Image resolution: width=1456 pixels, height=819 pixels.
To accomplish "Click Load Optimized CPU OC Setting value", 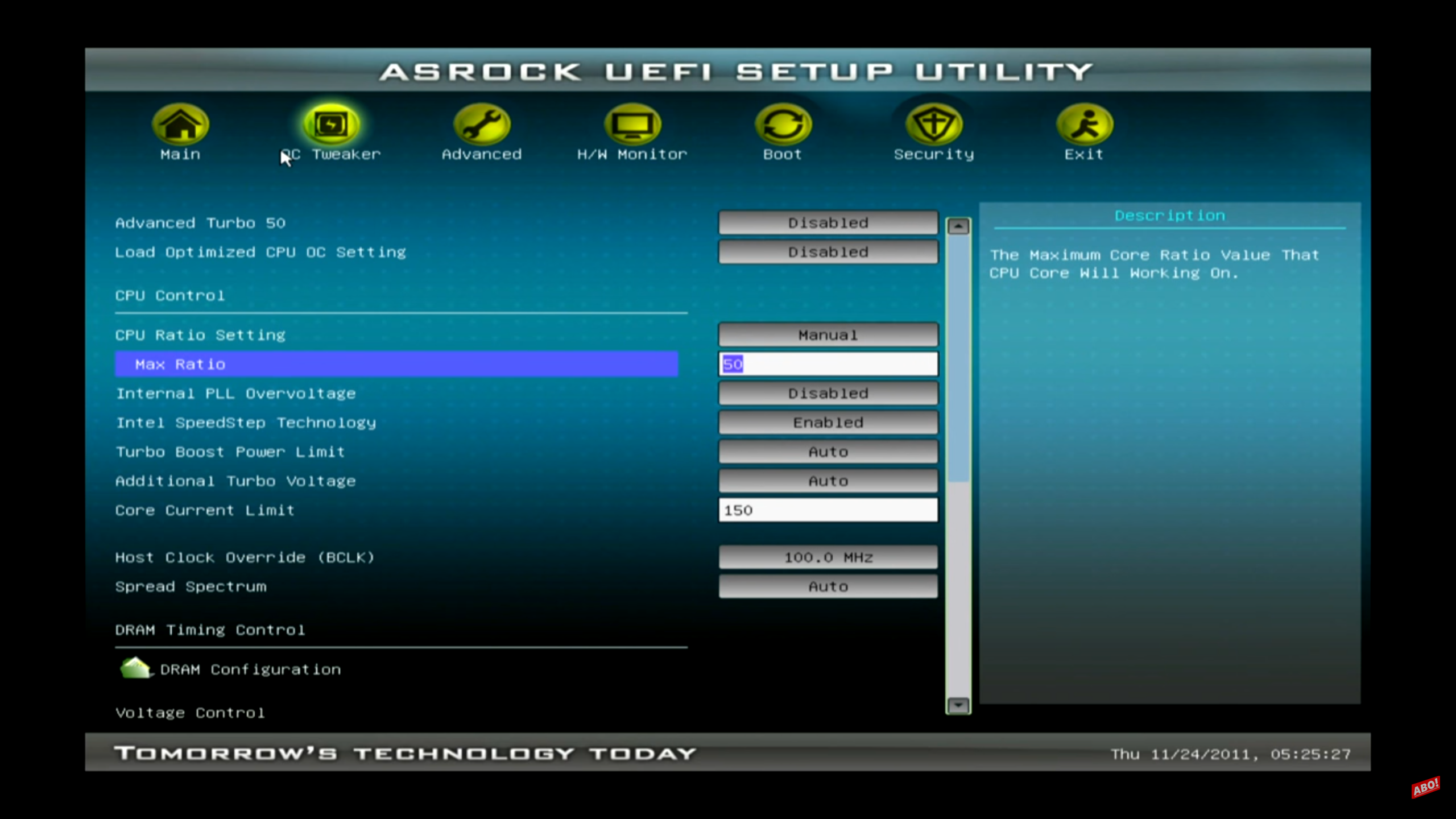I will coord(828,252).
